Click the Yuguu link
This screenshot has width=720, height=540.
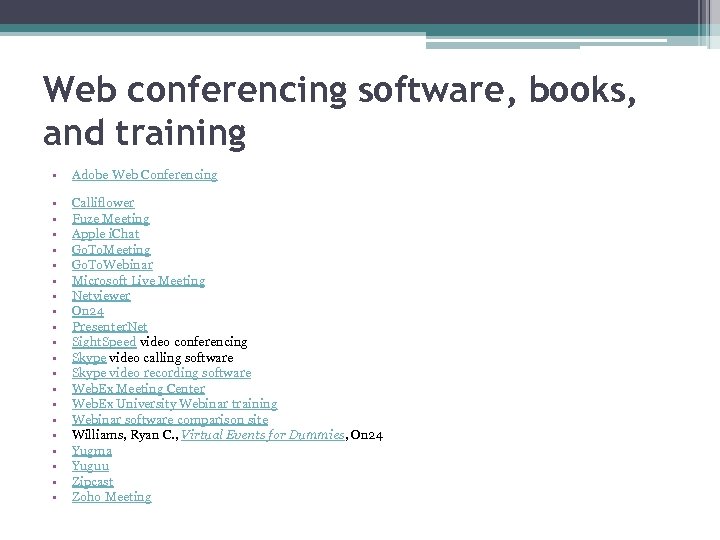(x=90, y=466)
